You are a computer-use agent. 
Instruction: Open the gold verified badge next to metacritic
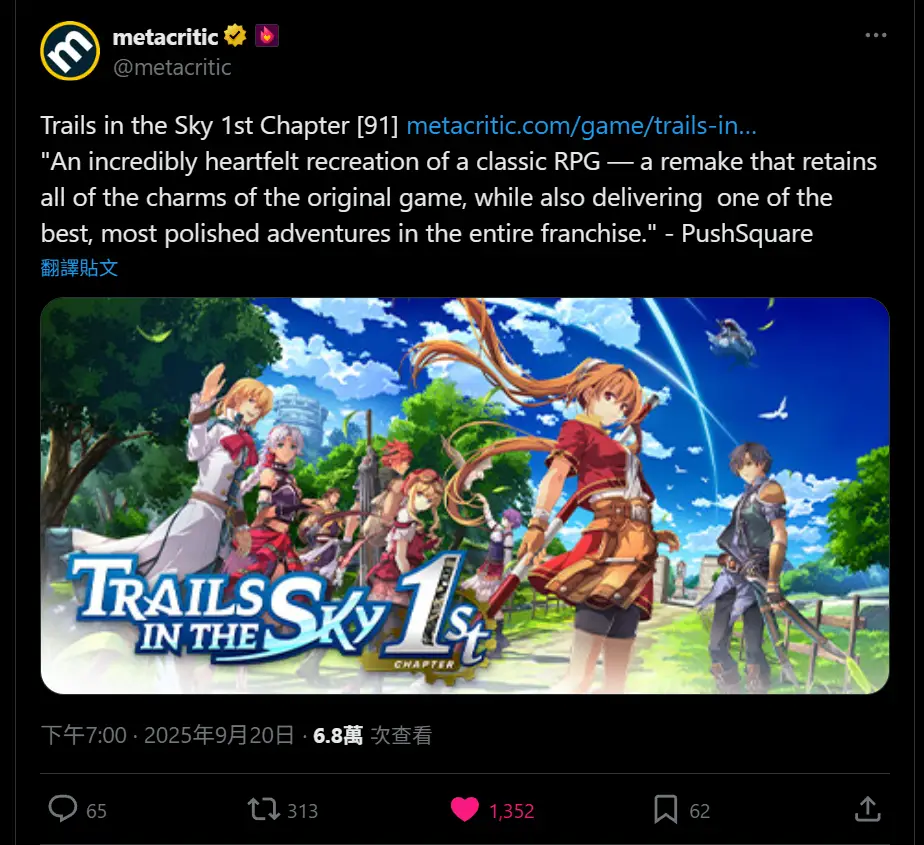235,36
